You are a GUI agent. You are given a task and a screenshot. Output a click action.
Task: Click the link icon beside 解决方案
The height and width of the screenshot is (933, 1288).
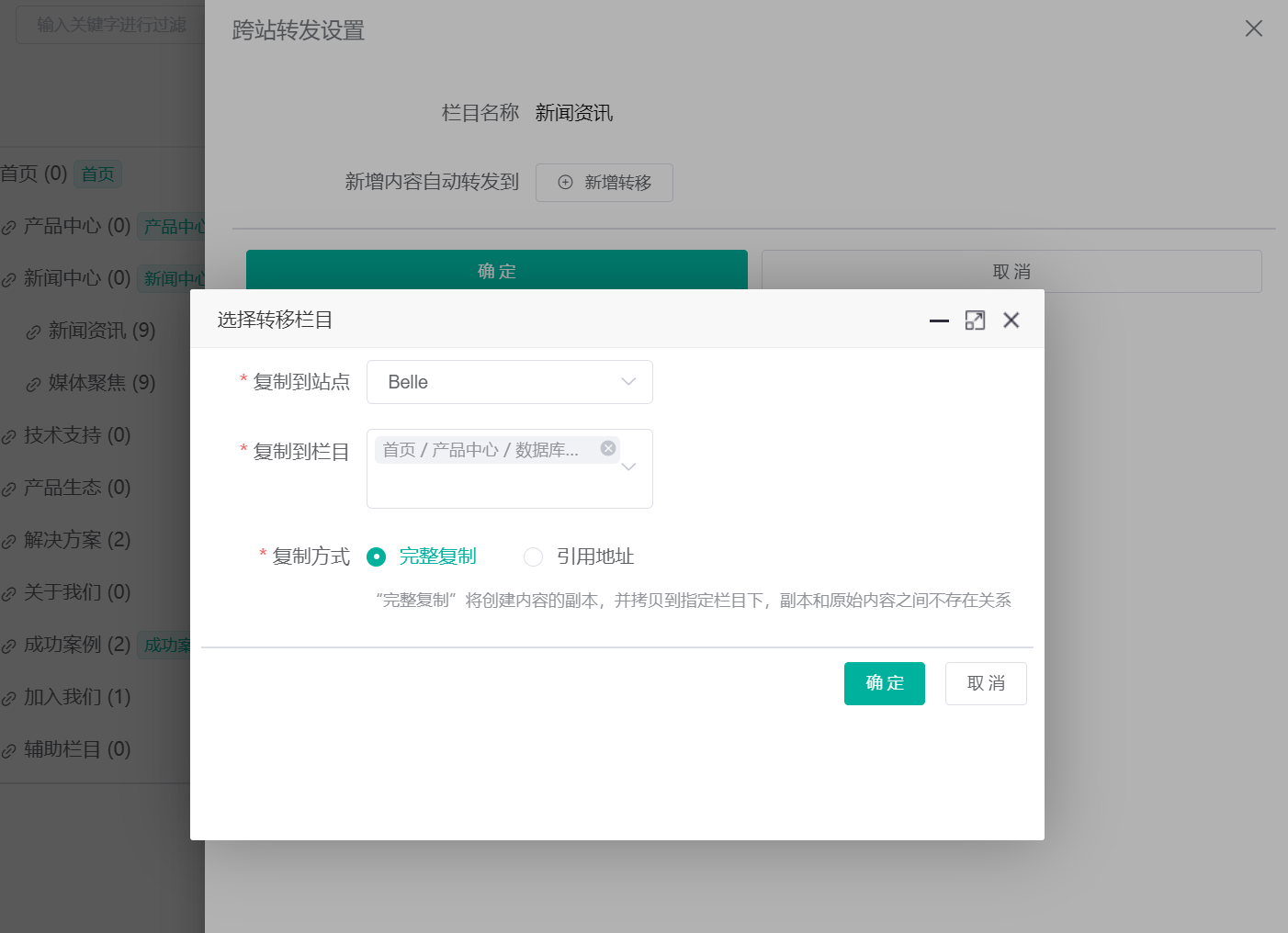(9, 540)
